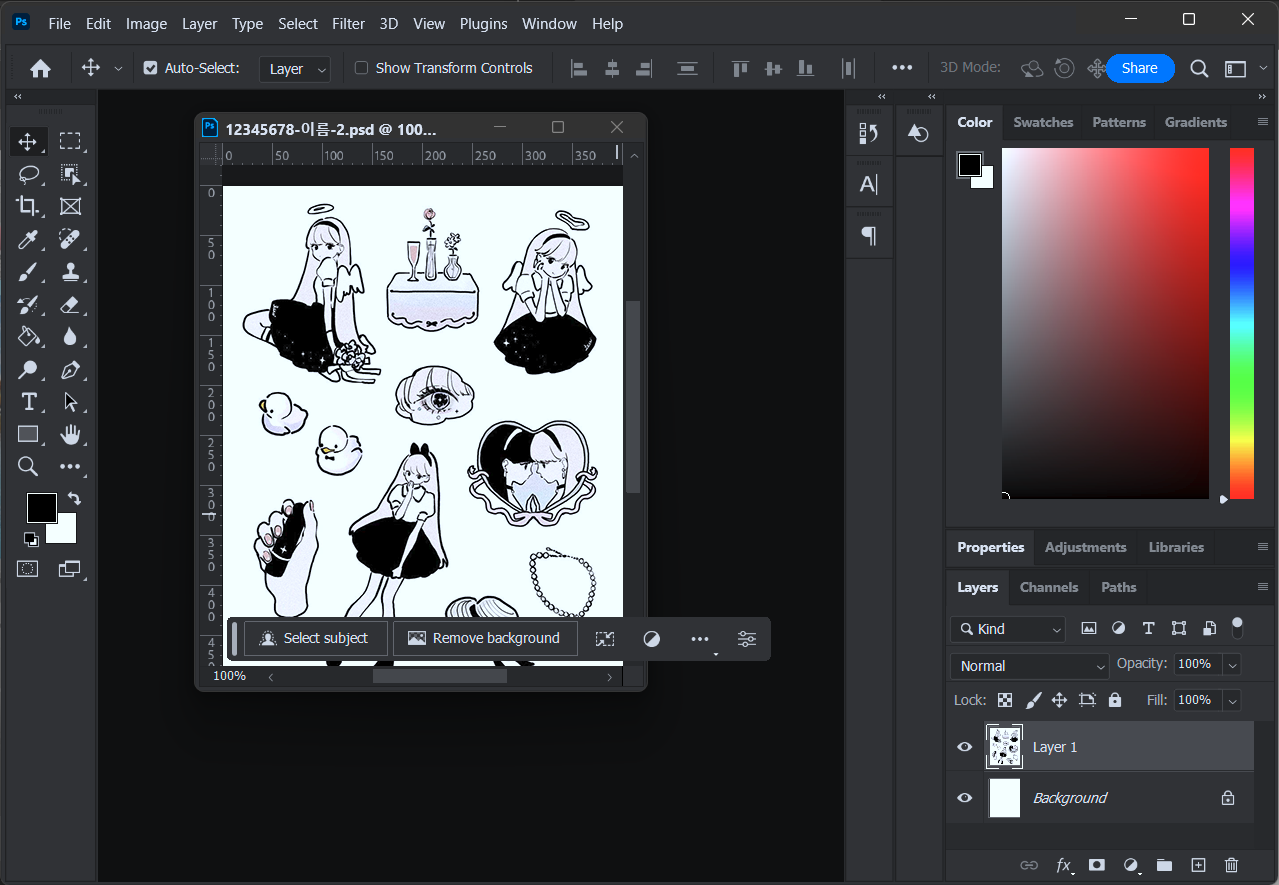Open the Move tool preset picker arrow
The height and width of the screenshot is (885, 1279).
[118, 69]
